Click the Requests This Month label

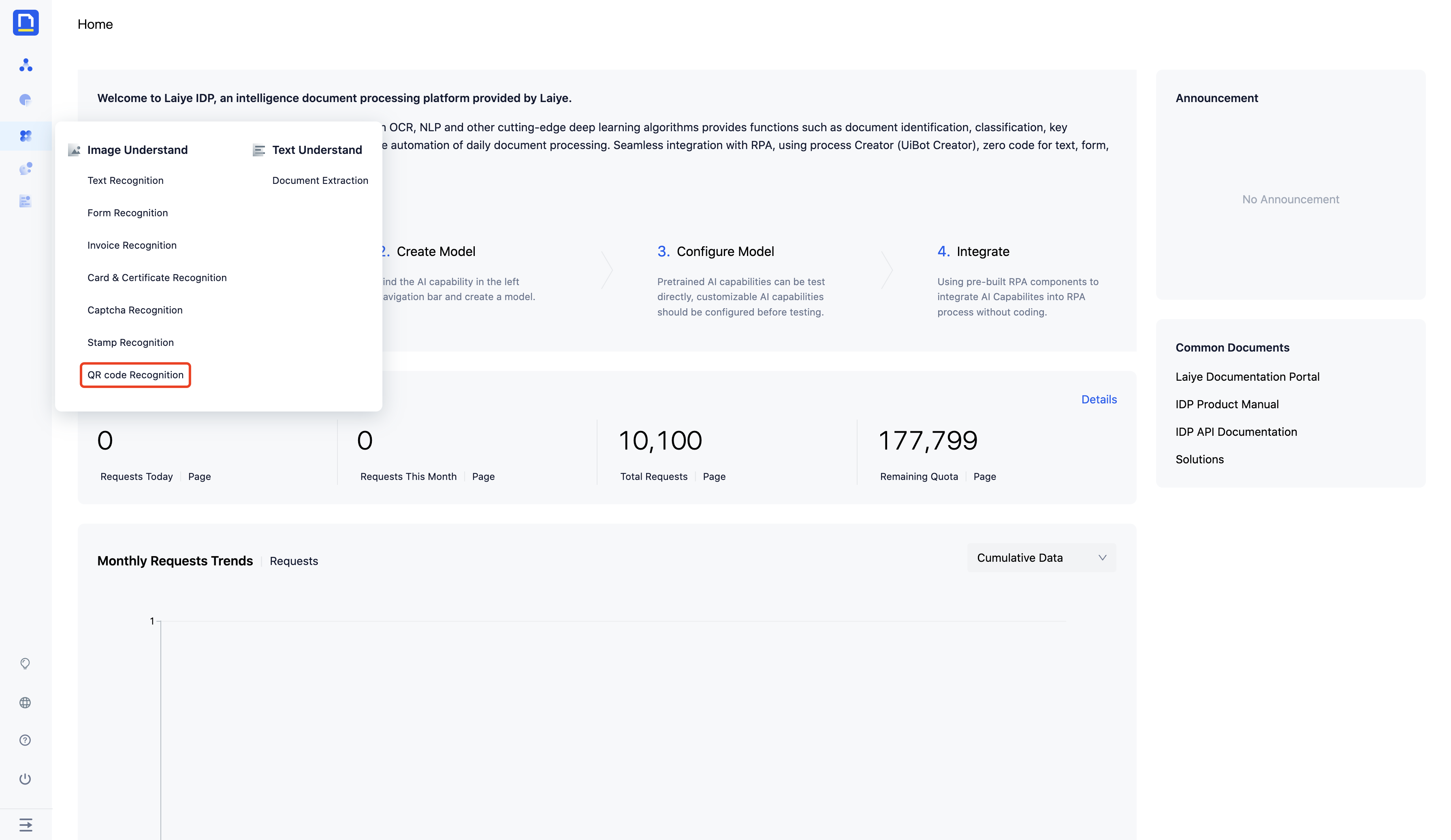[408, 477]
